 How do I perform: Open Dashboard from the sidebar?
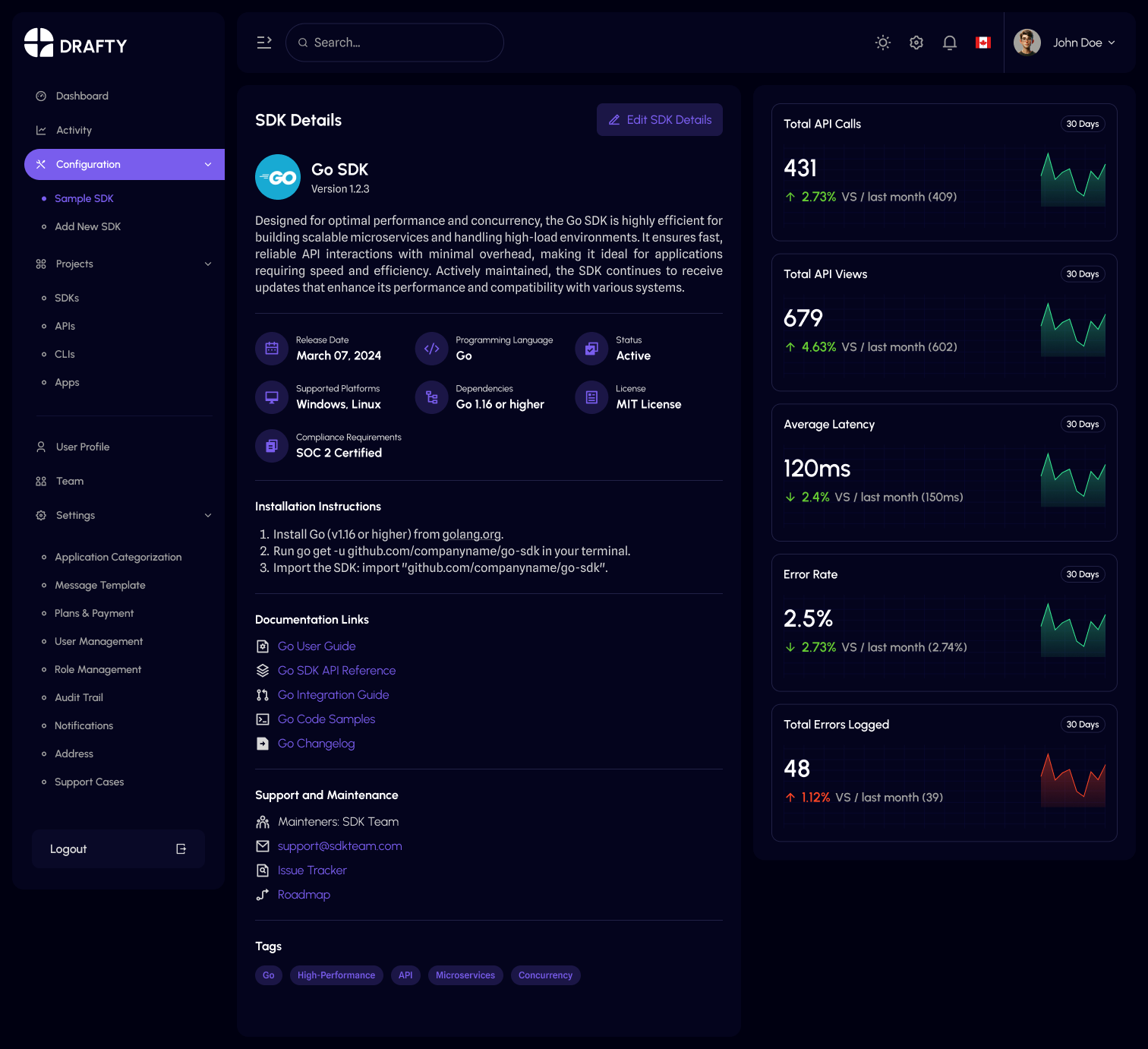82,96
